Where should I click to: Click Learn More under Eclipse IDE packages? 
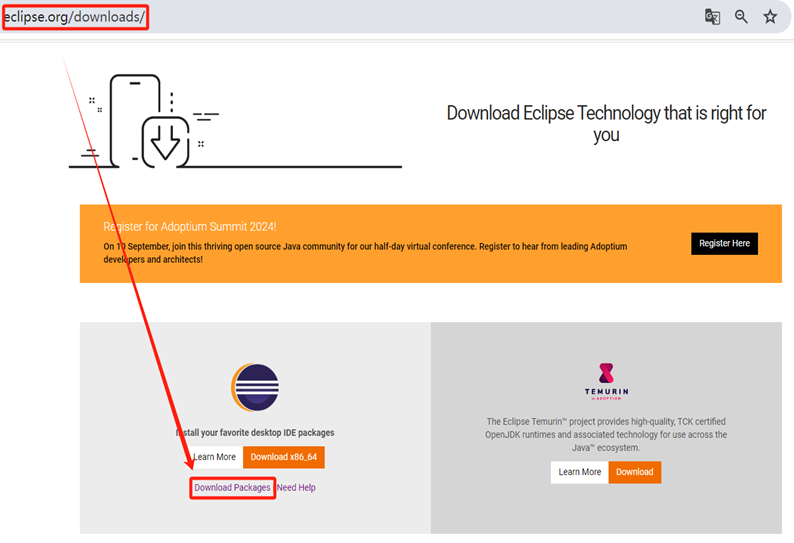pyautogui.click(x=214, y=457)
